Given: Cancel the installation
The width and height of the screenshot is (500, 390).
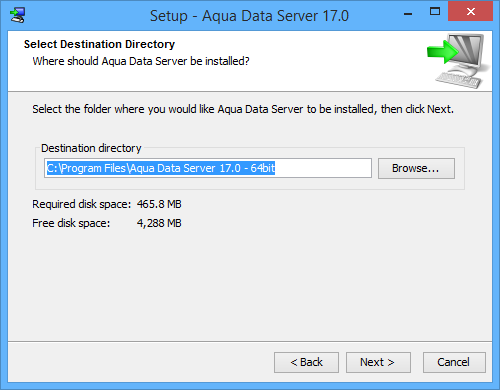Looking at the screenshot, I should click(454, 362).
